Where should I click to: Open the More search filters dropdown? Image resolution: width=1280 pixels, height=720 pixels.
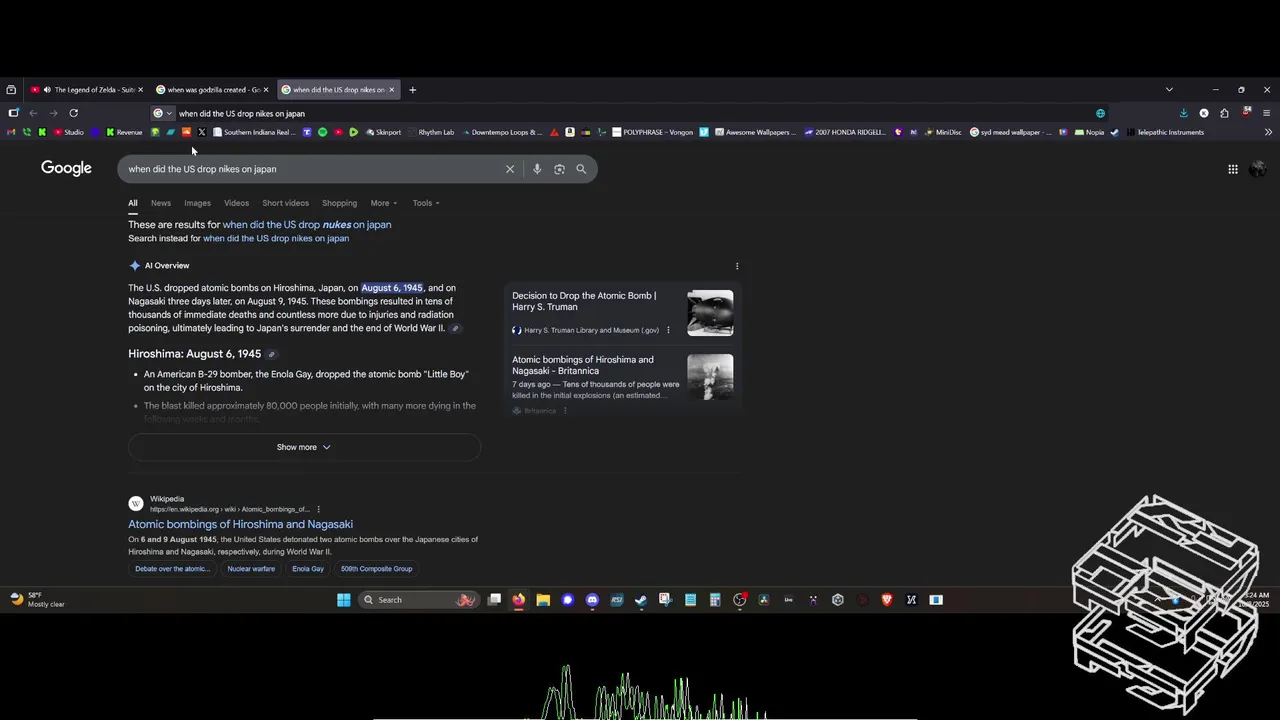(x=384, y=203)
